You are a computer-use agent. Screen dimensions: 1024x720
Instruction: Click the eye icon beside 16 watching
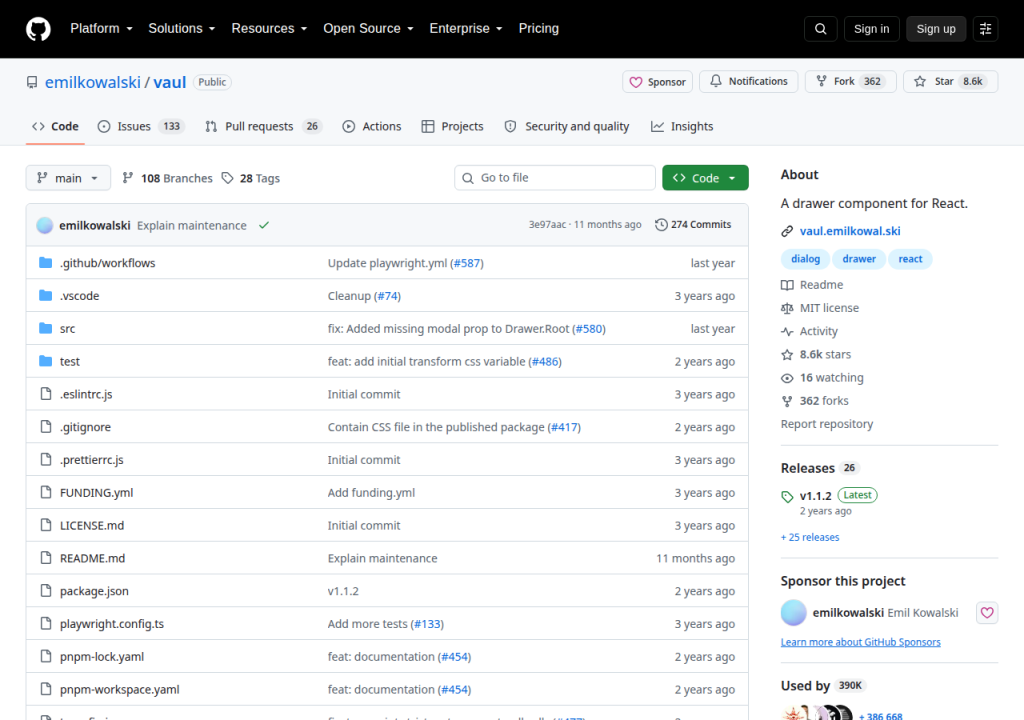[787, 378]
